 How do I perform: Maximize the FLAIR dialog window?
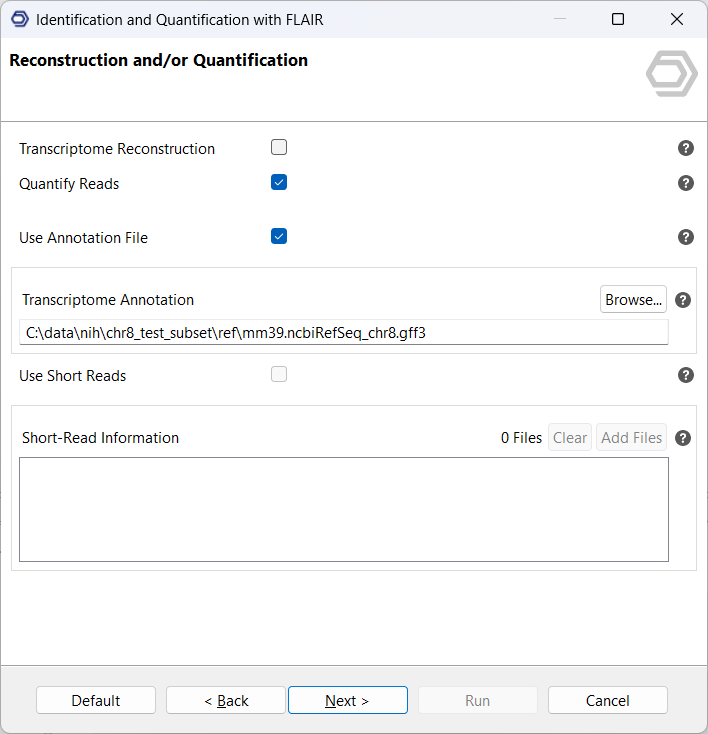pos(618,19)
